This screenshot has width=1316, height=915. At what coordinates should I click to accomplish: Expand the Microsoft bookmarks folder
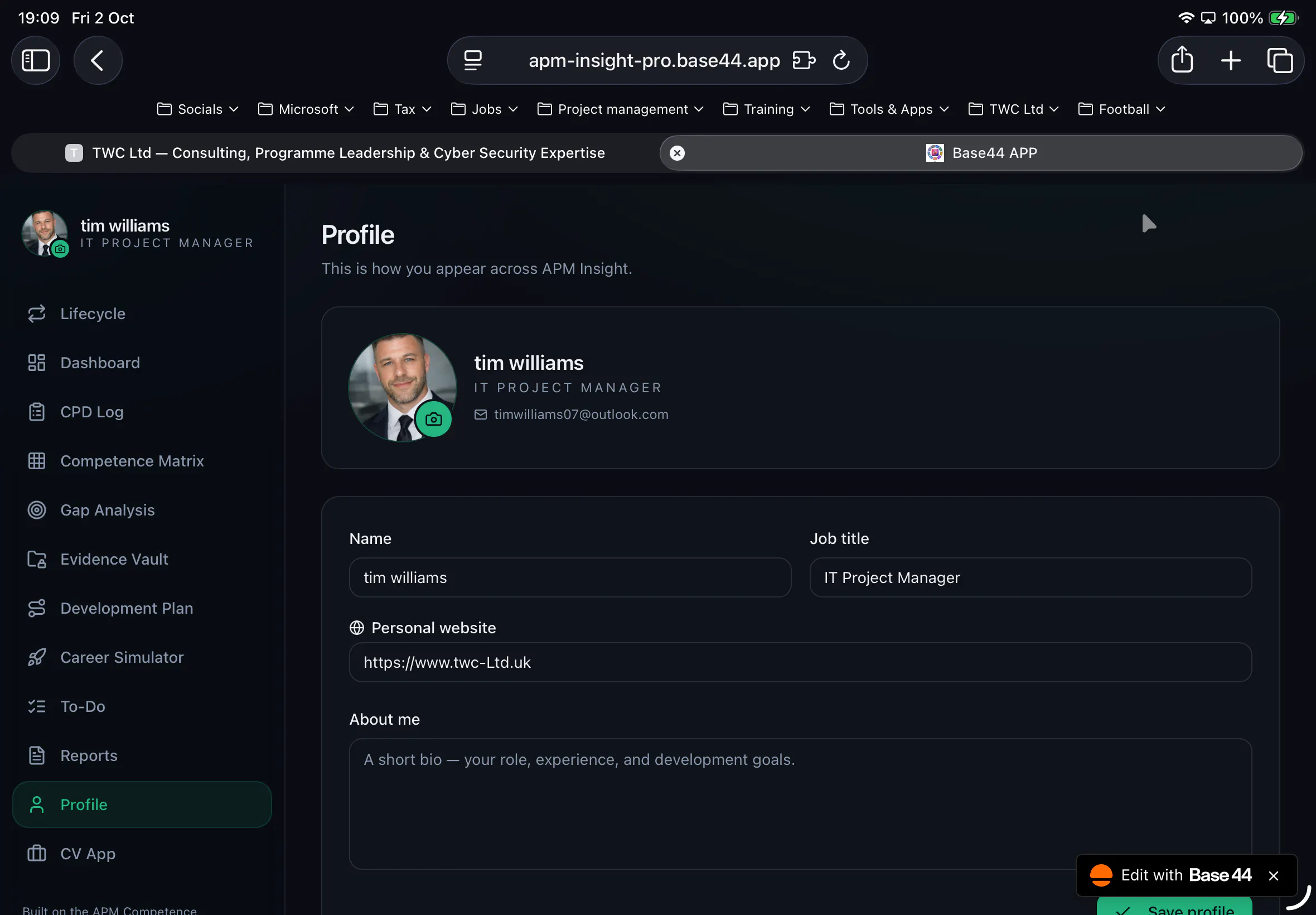coord(306,109)
